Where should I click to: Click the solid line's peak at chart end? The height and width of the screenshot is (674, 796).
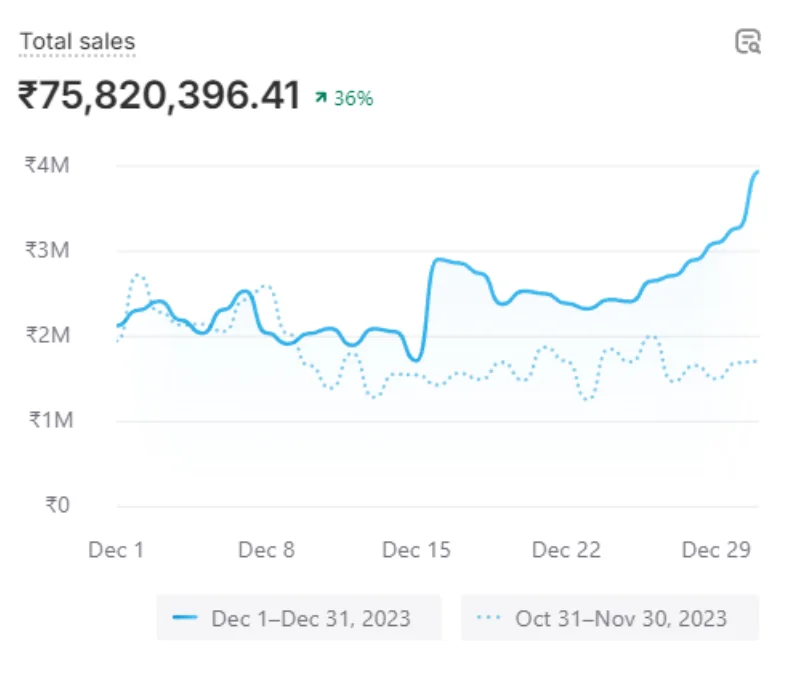click(x=757, y=172)
